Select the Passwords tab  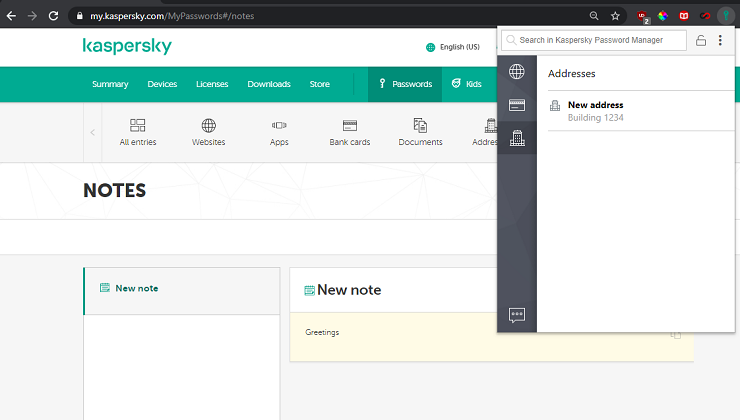pos(405,84)
